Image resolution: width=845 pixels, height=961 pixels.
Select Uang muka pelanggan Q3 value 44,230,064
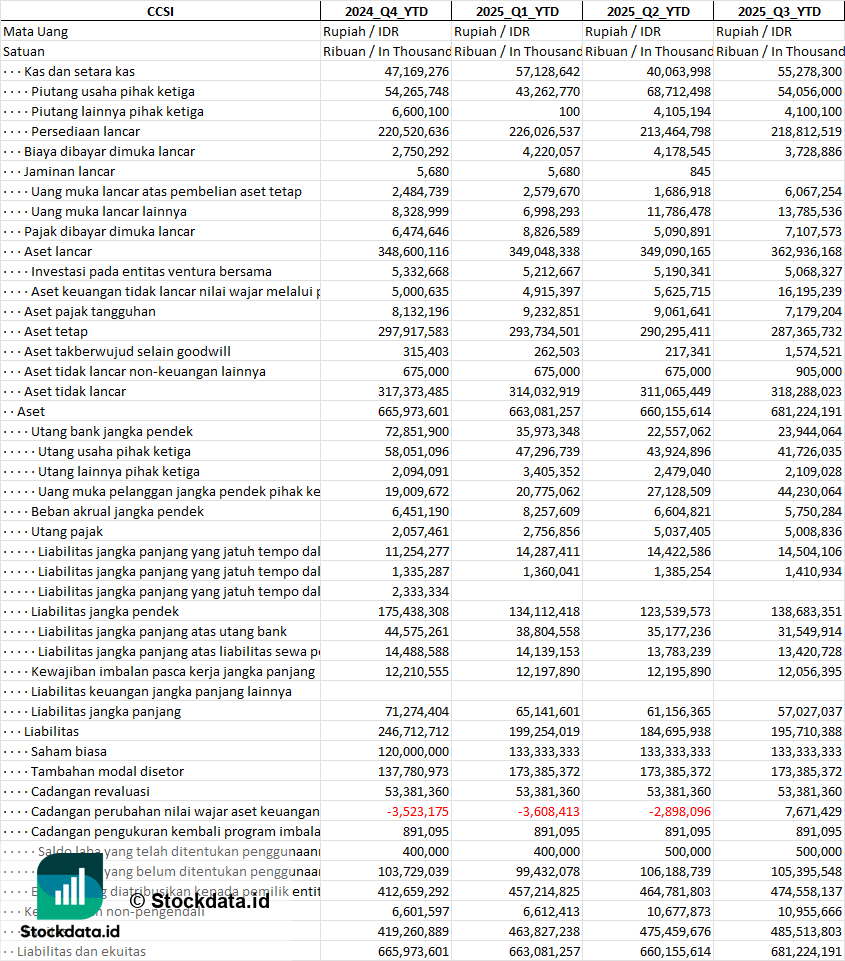pos(810,492)
